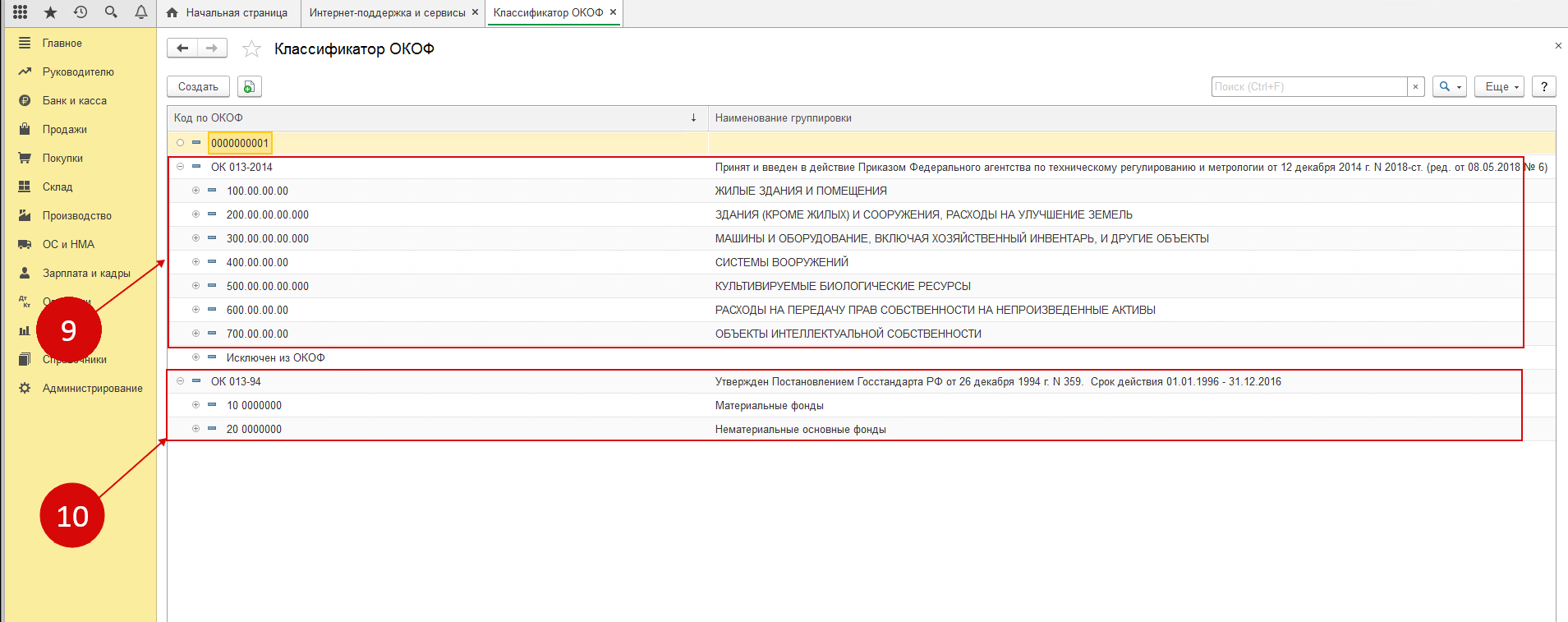Click the Зарплата и кадры person icon
1568x622 pixels.
tap(25, 273)
